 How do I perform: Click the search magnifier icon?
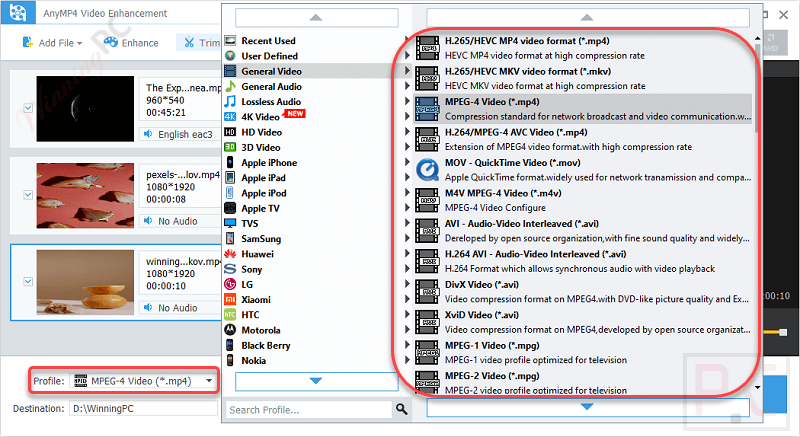[402, 409]
